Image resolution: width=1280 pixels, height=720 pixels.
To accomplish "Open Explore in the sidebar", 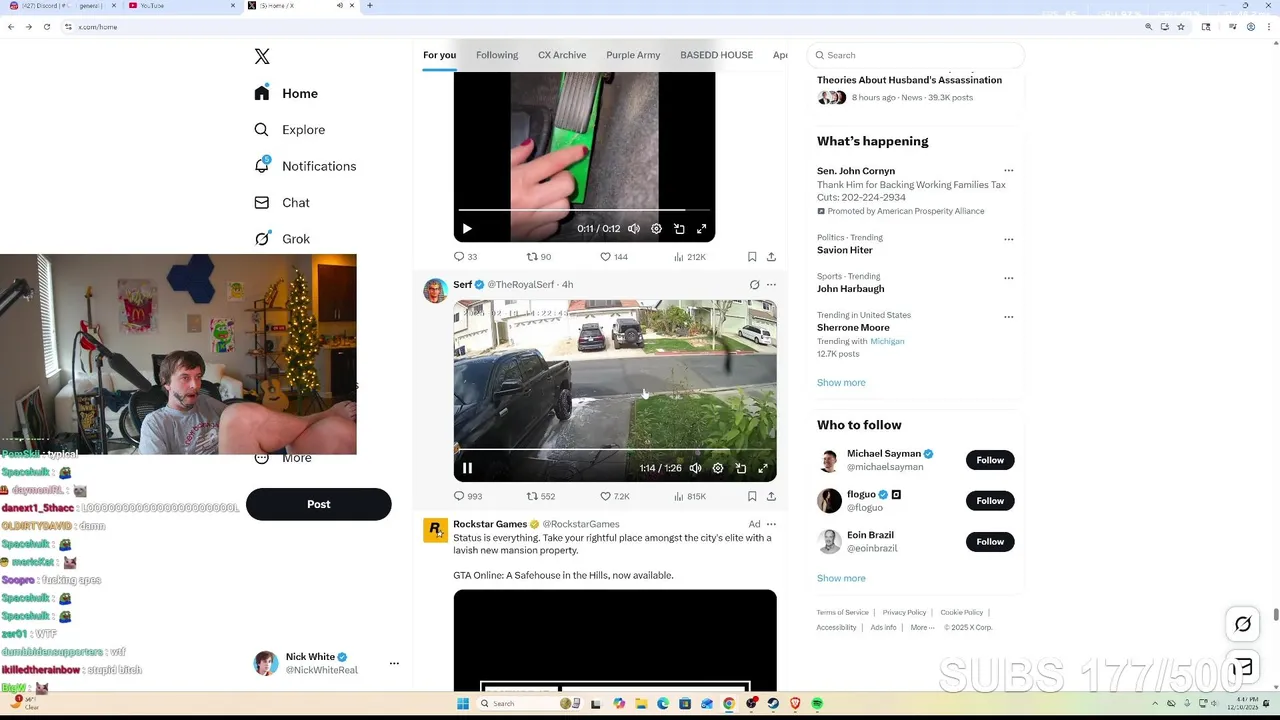I will (290, 130).
